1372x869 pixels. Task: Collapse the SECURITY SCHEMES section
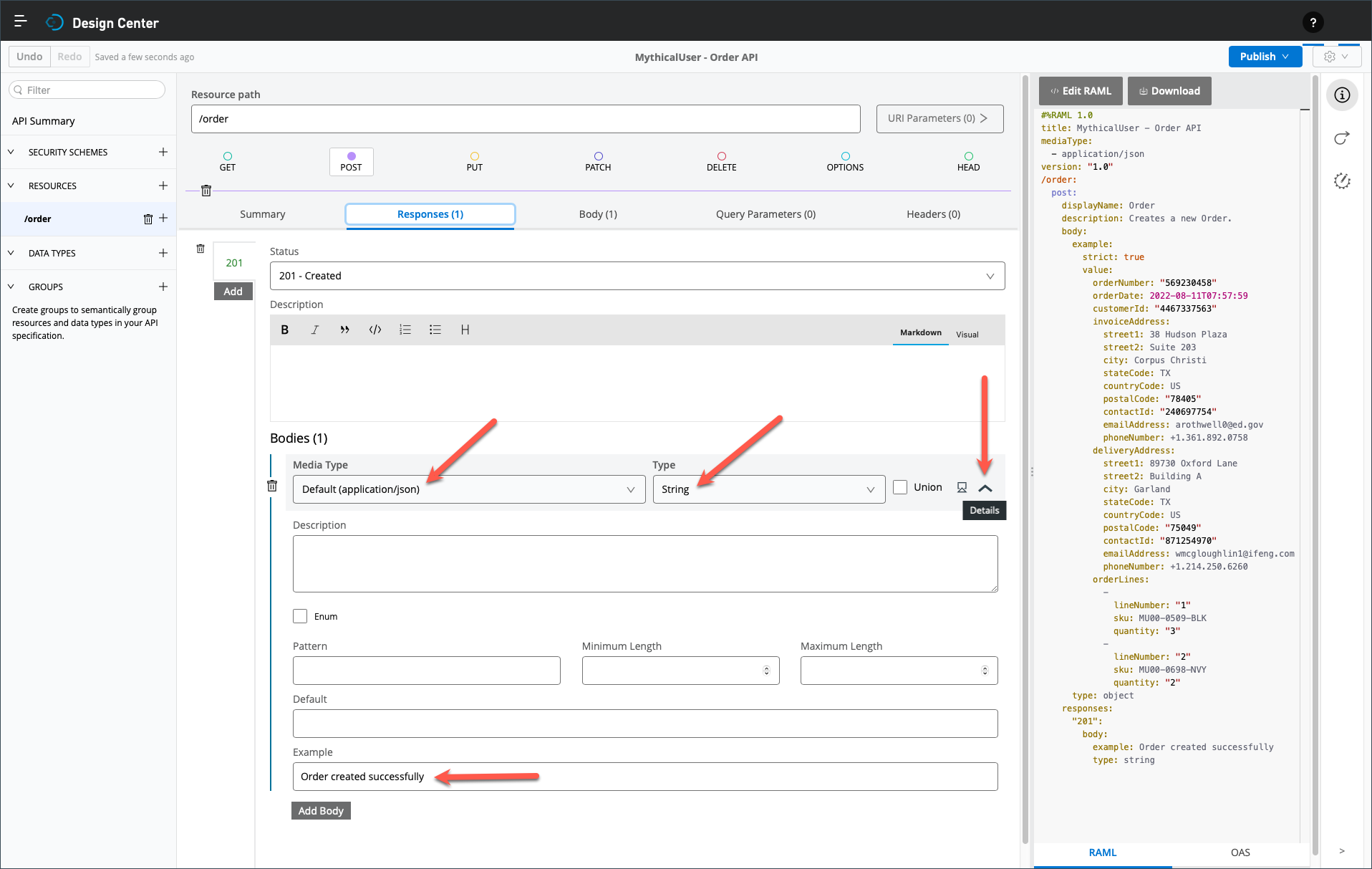click(11, 152)
